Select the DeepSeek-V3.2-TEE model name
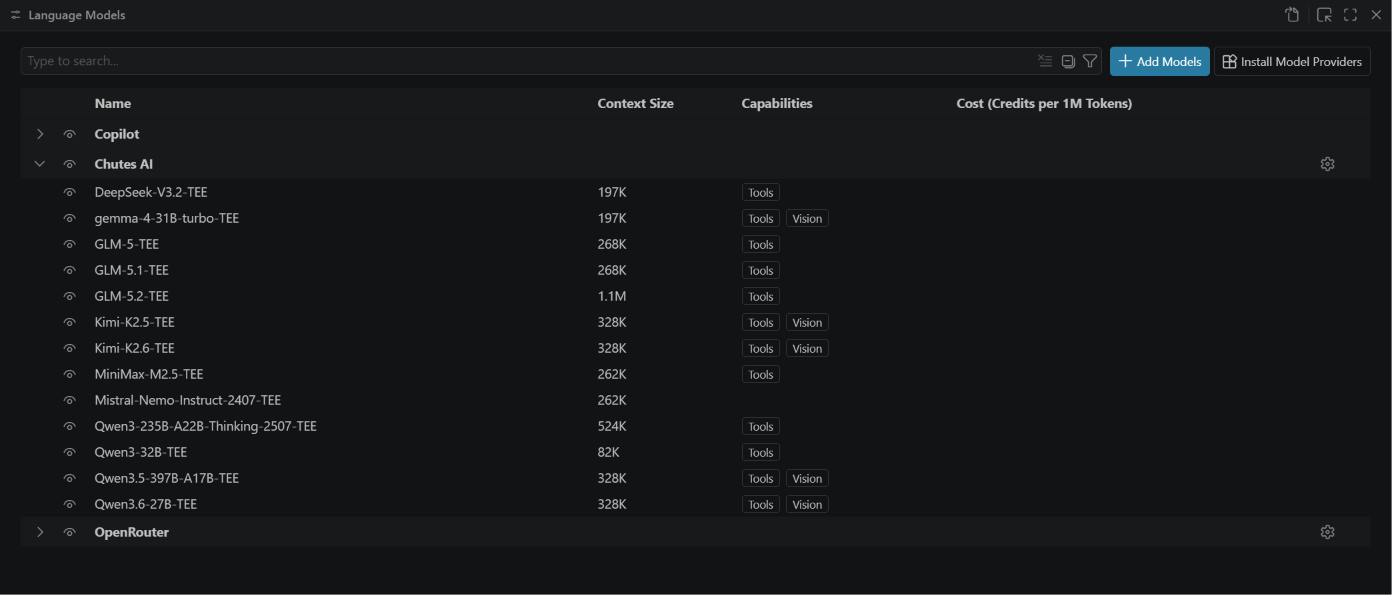The image size is (1392, 595). click(x=151, y=192)
